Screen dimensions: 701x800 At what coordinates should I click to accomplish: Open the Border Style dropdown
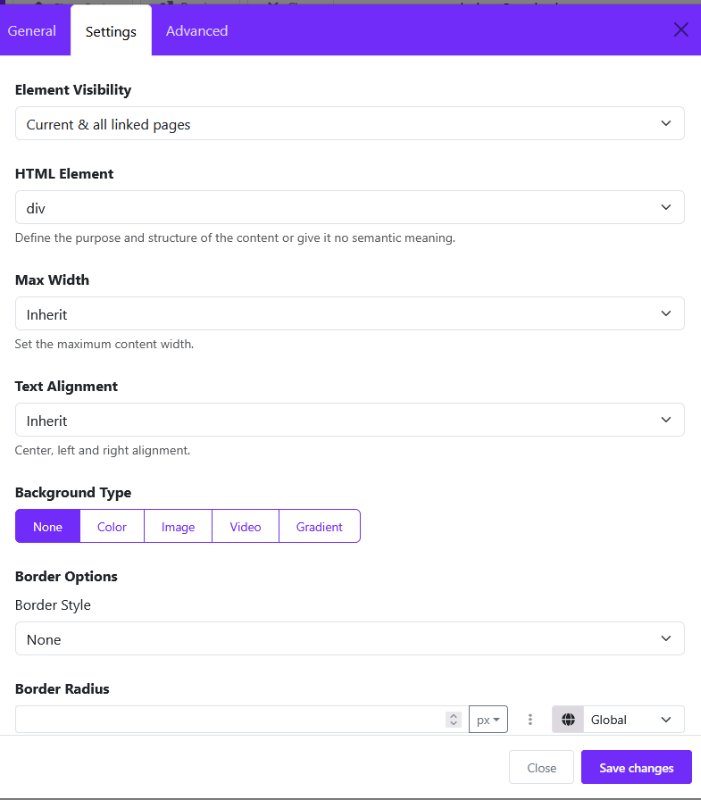click(349, 639)
